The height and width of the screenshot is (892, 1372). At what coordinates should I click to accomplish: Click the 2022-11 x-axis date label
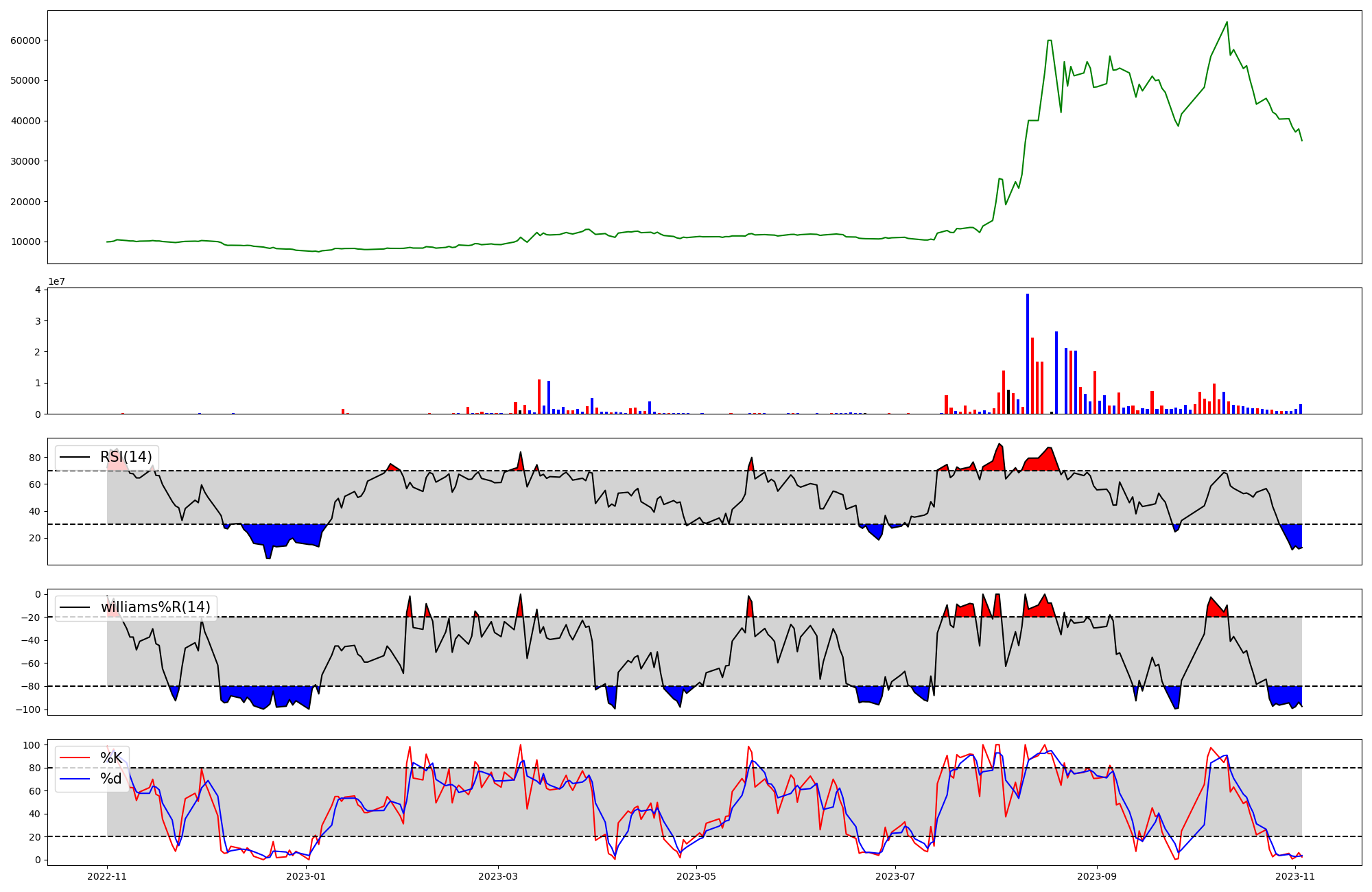pyautogui.click(x=107, y=876)
